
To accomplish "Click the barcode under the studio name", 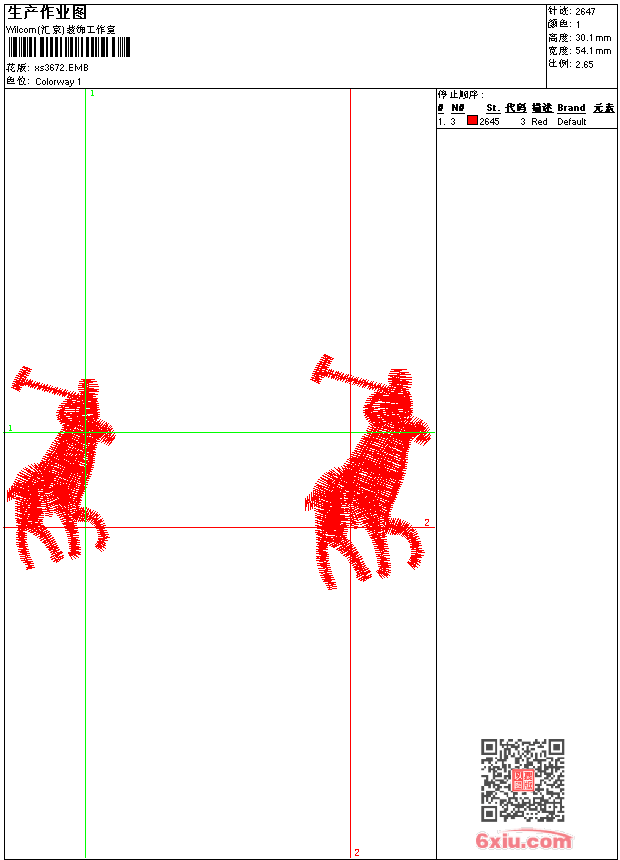I will pyautogui.click(x=69, y=47).
